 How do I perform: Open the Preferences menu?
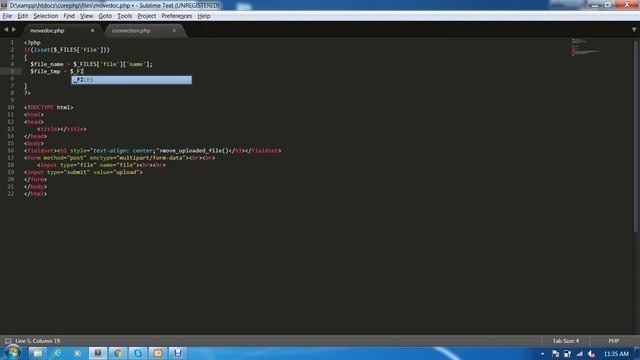176,16
